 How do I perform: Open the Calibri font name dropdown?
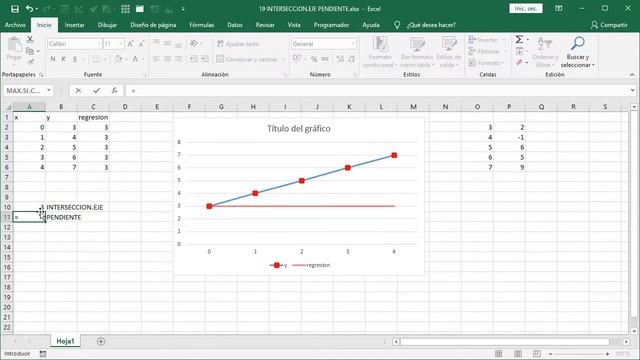tap(99, 44)
